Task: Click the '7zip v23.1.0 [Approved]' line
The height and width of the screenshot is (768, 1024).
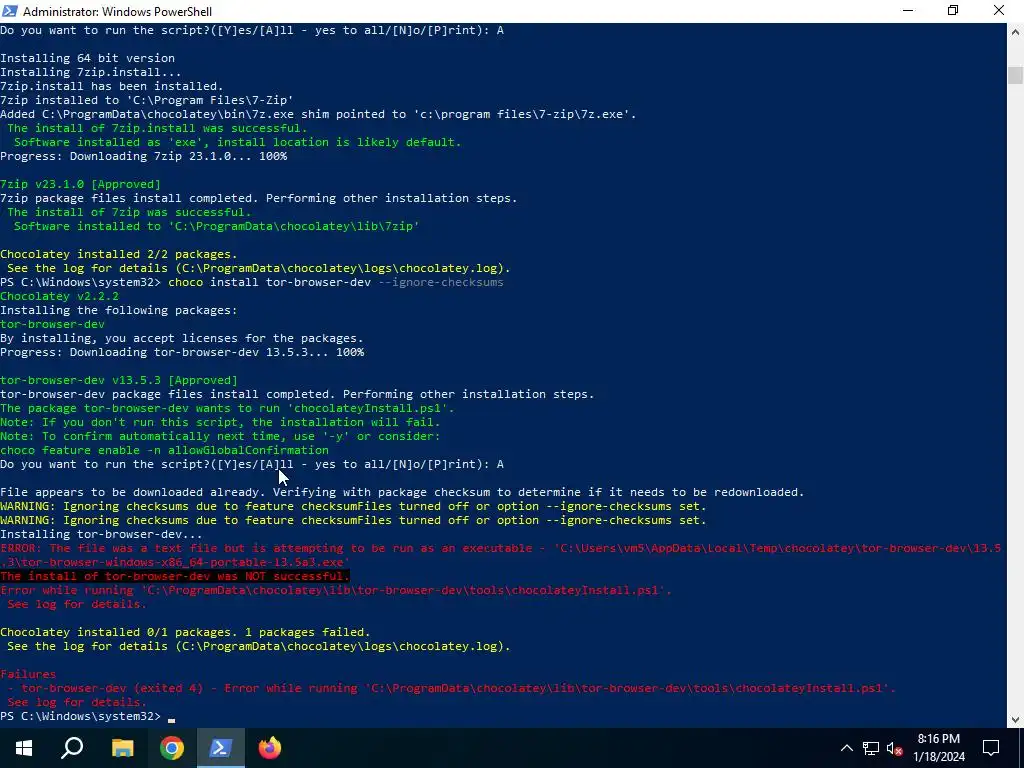Action: click(80, 184)
